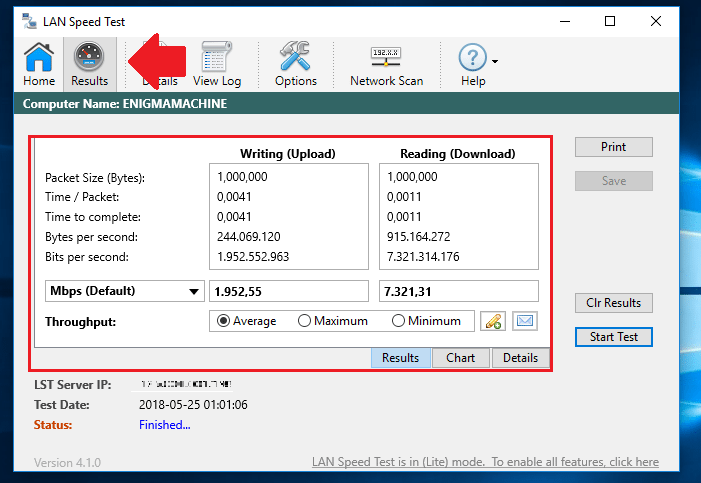Close the LAN Speed Test window

tap(656, 21)
